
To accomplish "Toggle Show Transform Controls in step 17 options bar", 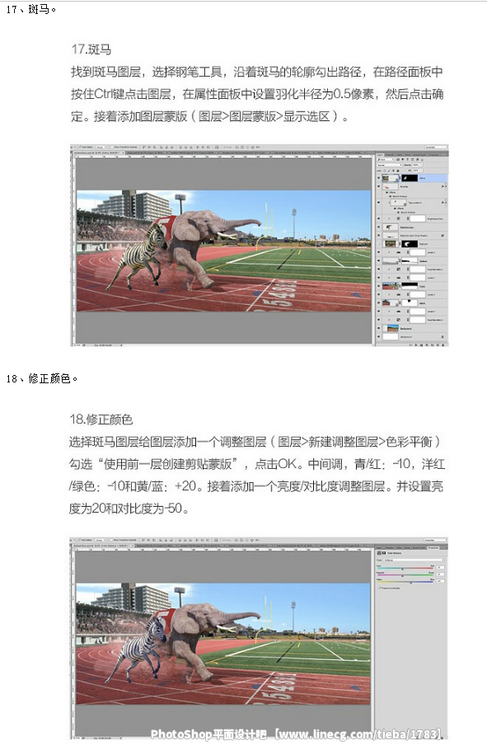I will click(112, 147).
